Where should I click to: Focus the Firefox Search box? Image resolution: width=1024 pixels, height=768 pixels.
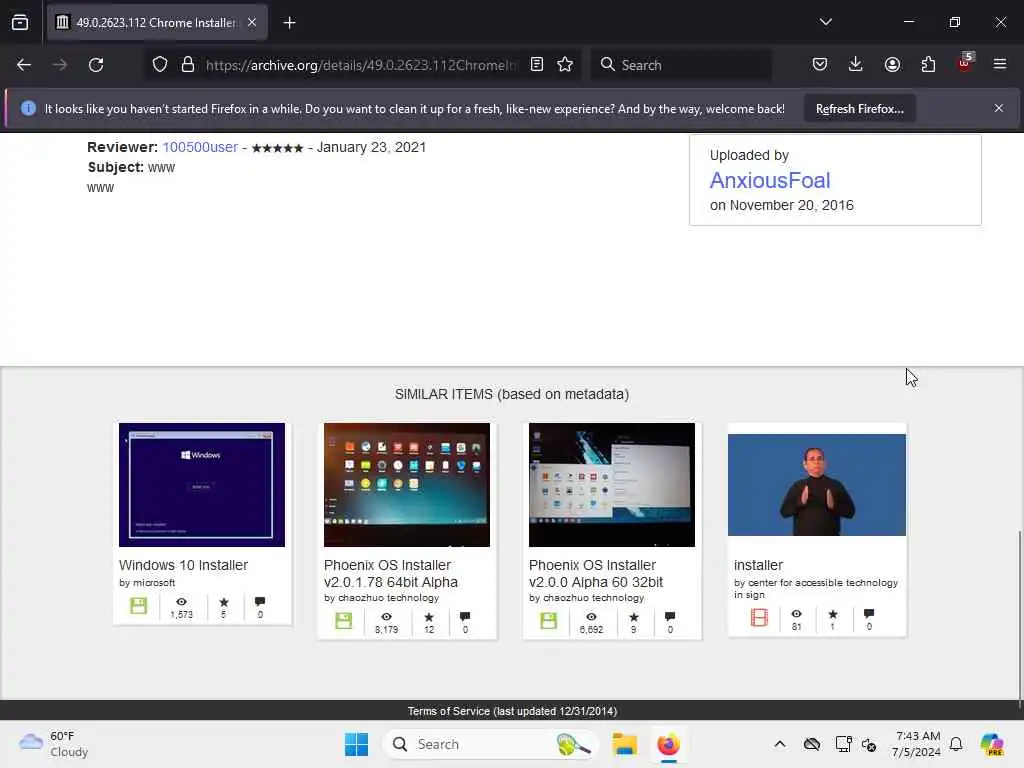click(x=681, y=65)
